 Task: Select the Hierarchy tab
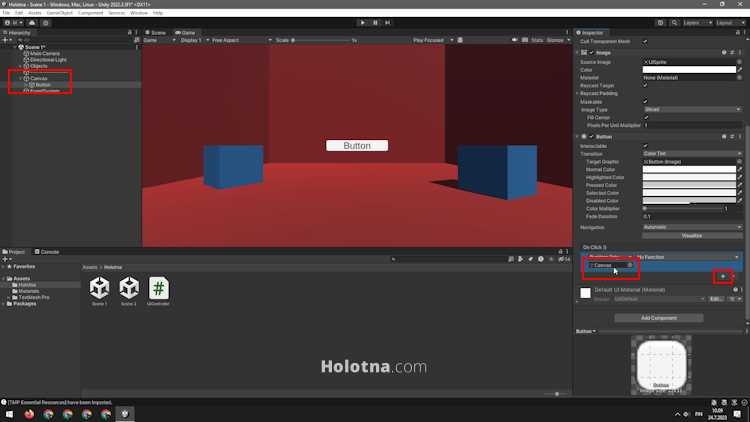[x=17, y=33]
